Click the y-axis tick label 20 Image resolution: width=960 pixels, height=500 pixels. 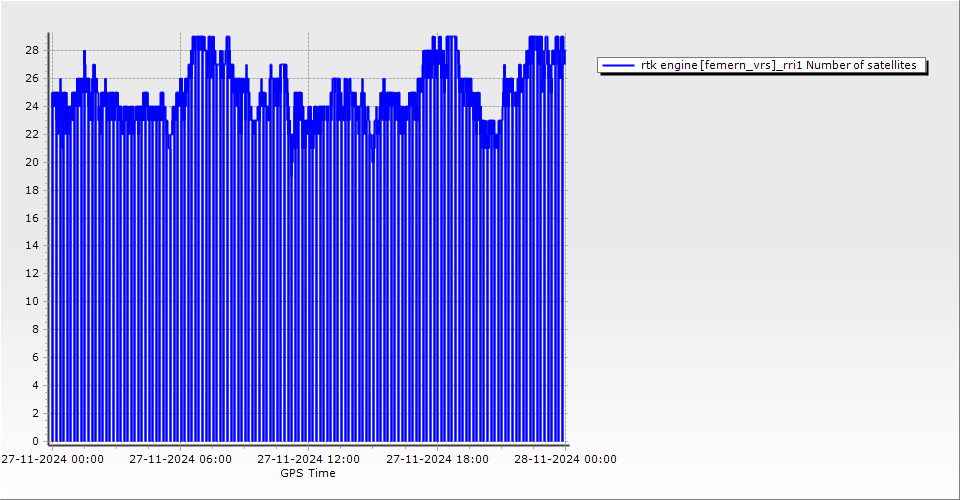pos(32,162)
